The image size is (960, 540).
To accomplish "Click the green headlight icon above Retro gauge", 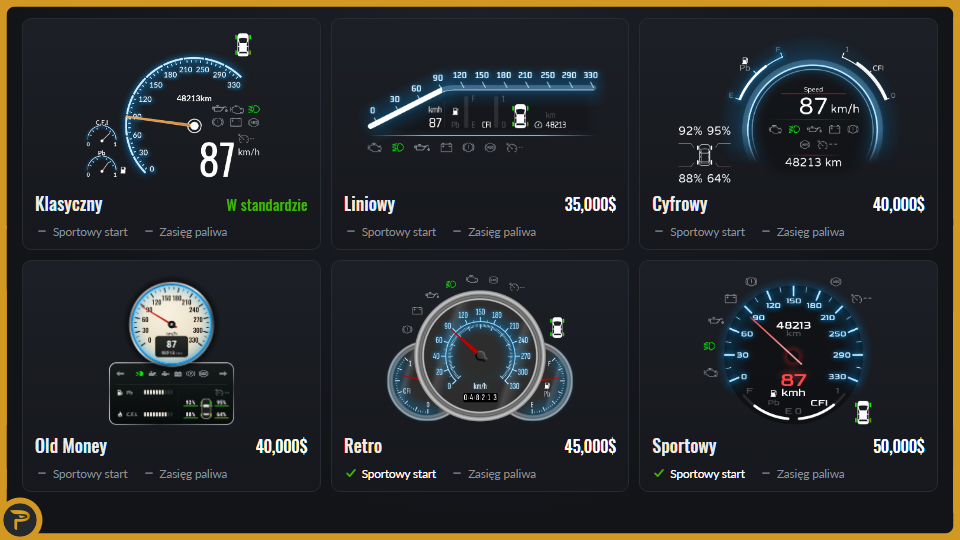I will click(x=451, y=284).
